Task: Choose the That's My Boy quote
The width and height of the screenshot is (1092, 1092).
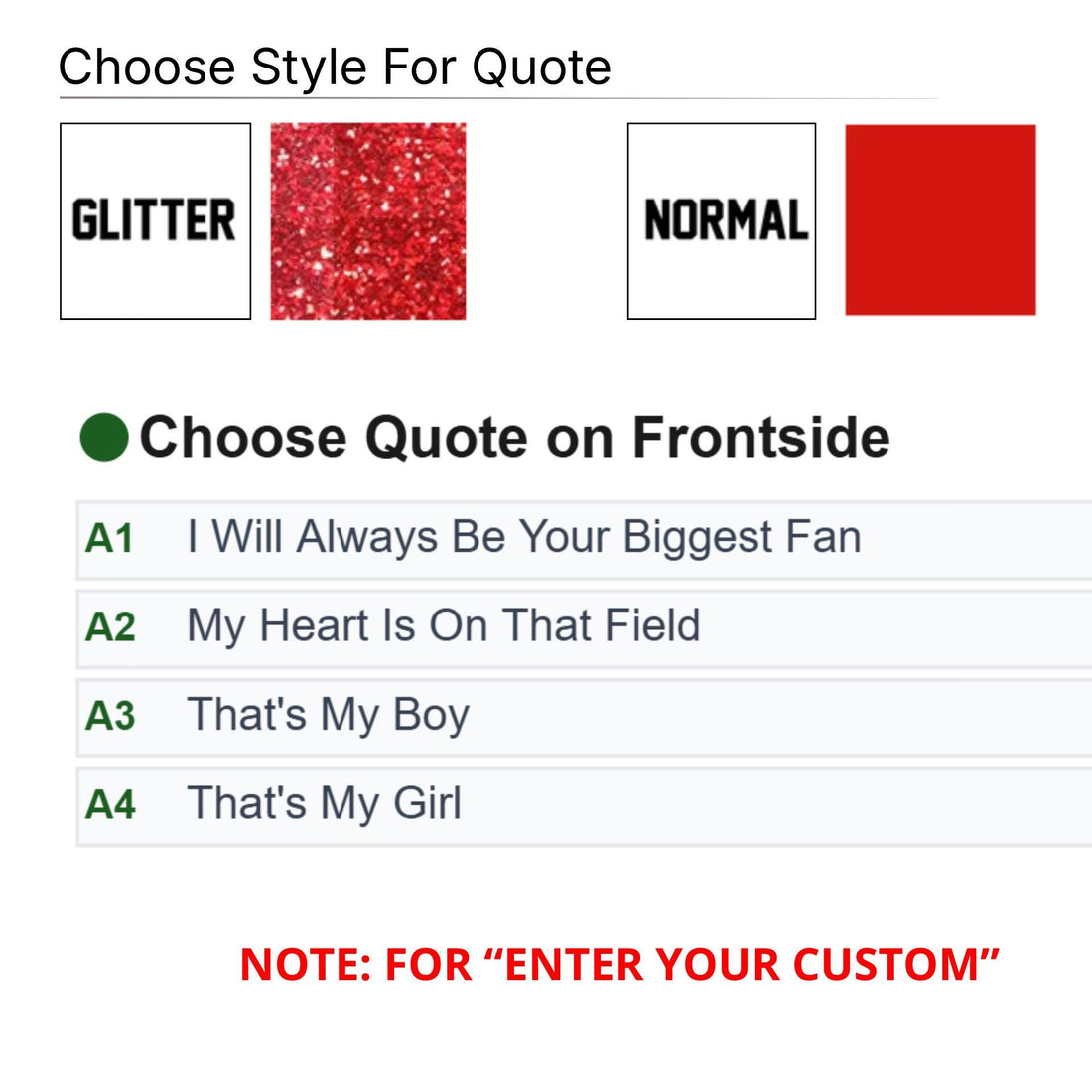Action: tap(584, 718)
